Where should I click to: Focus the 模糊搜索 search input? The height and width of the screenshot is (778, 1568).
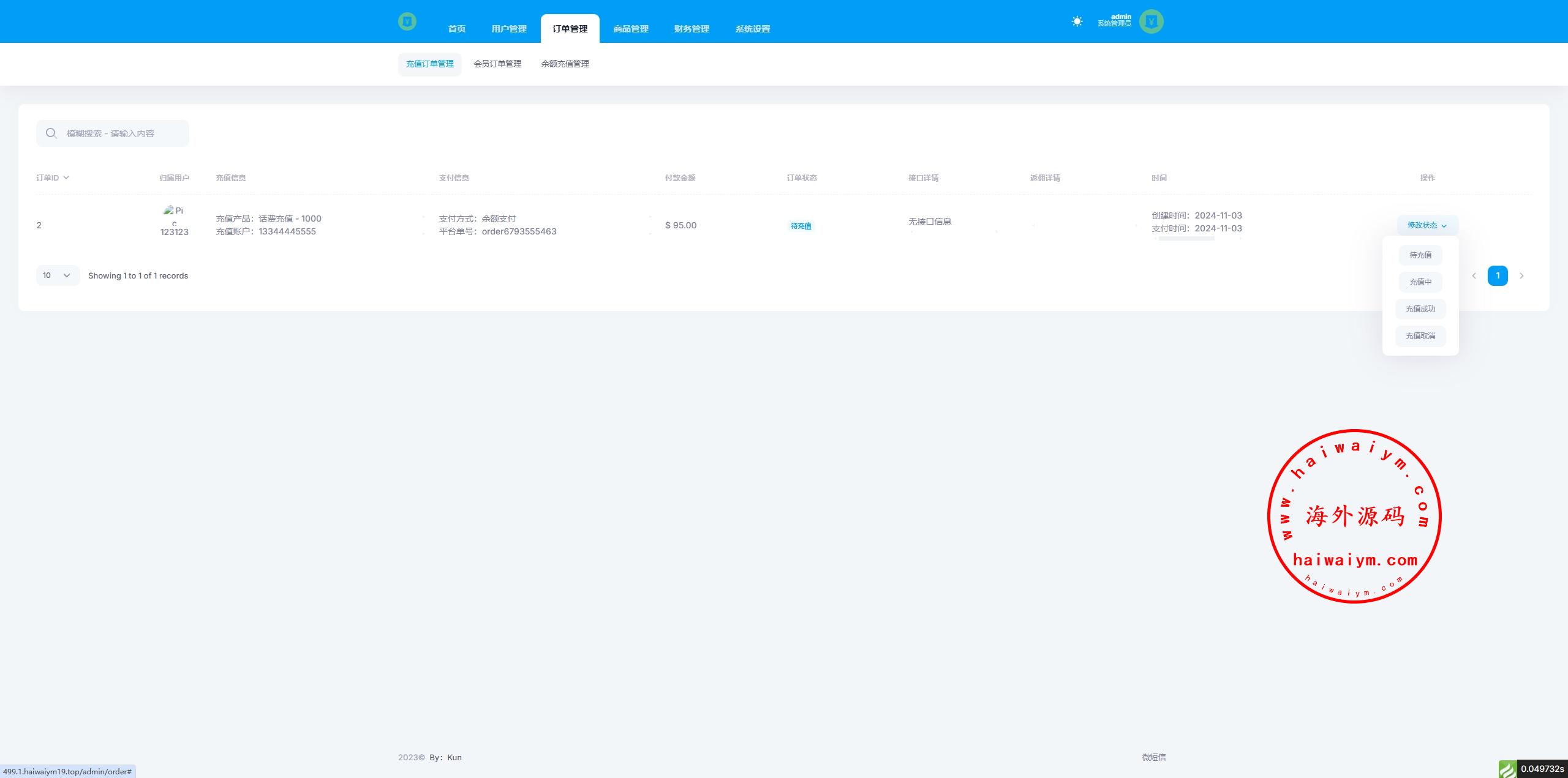(123, 133)
